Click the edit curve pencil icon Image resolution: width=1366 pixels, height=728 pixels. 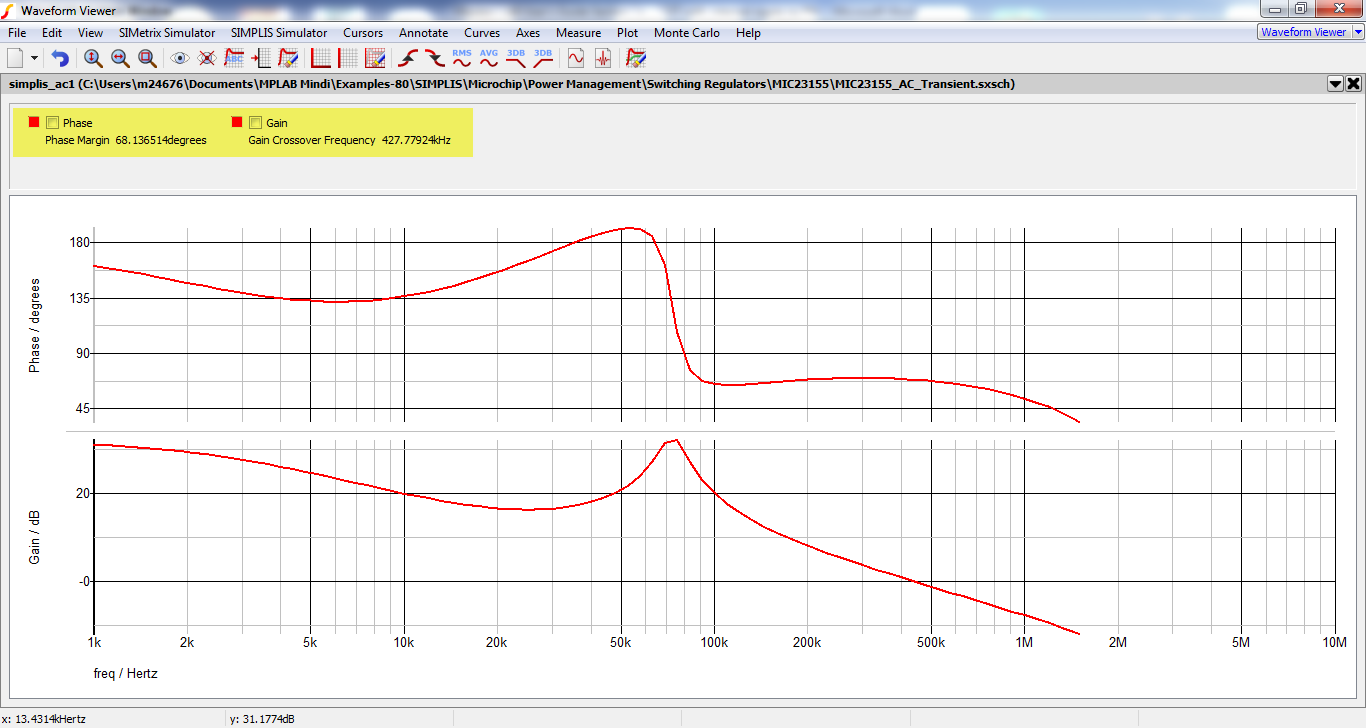pos(288,58)
